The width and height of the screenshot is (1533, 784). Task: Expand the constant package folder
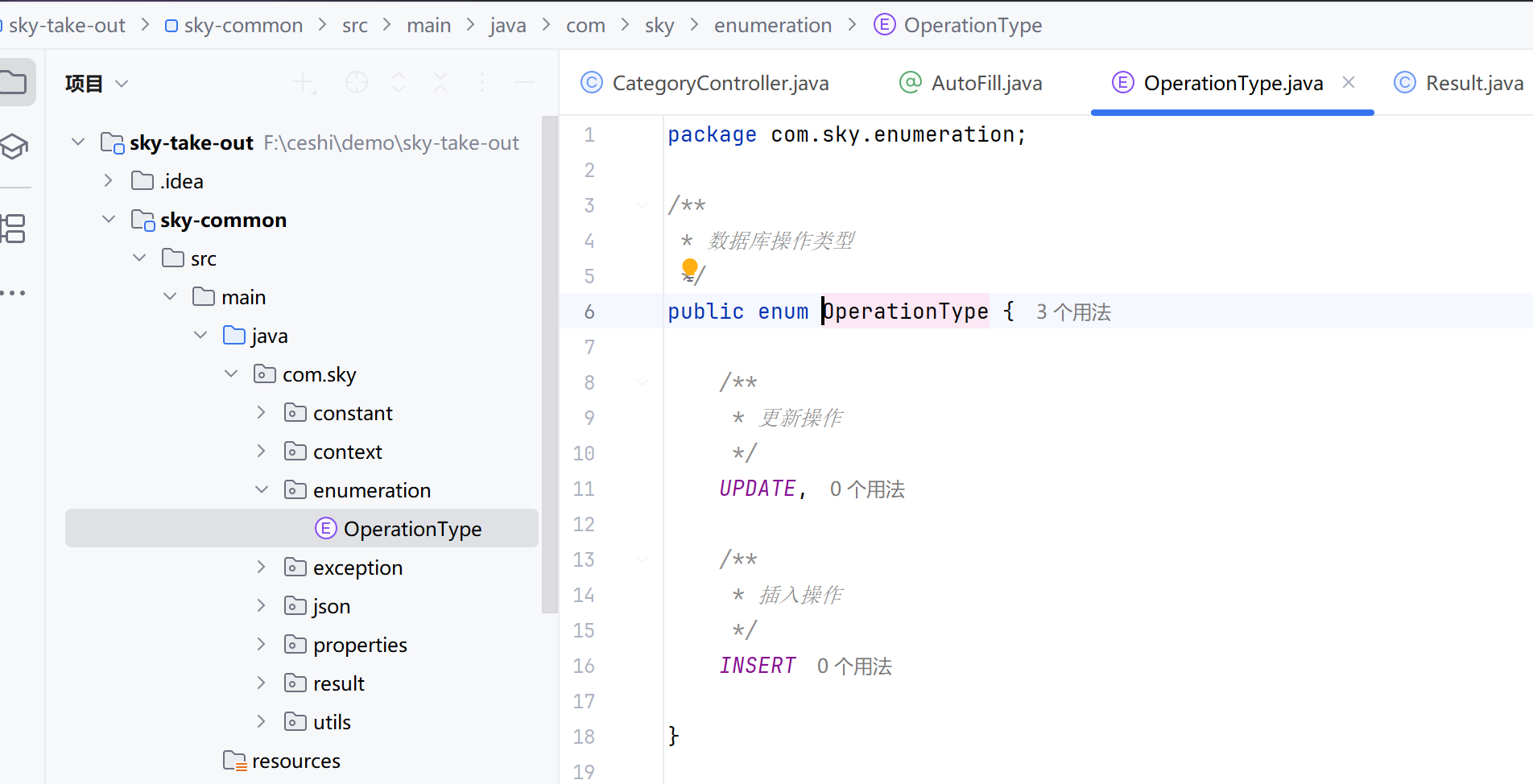(262, 413)
